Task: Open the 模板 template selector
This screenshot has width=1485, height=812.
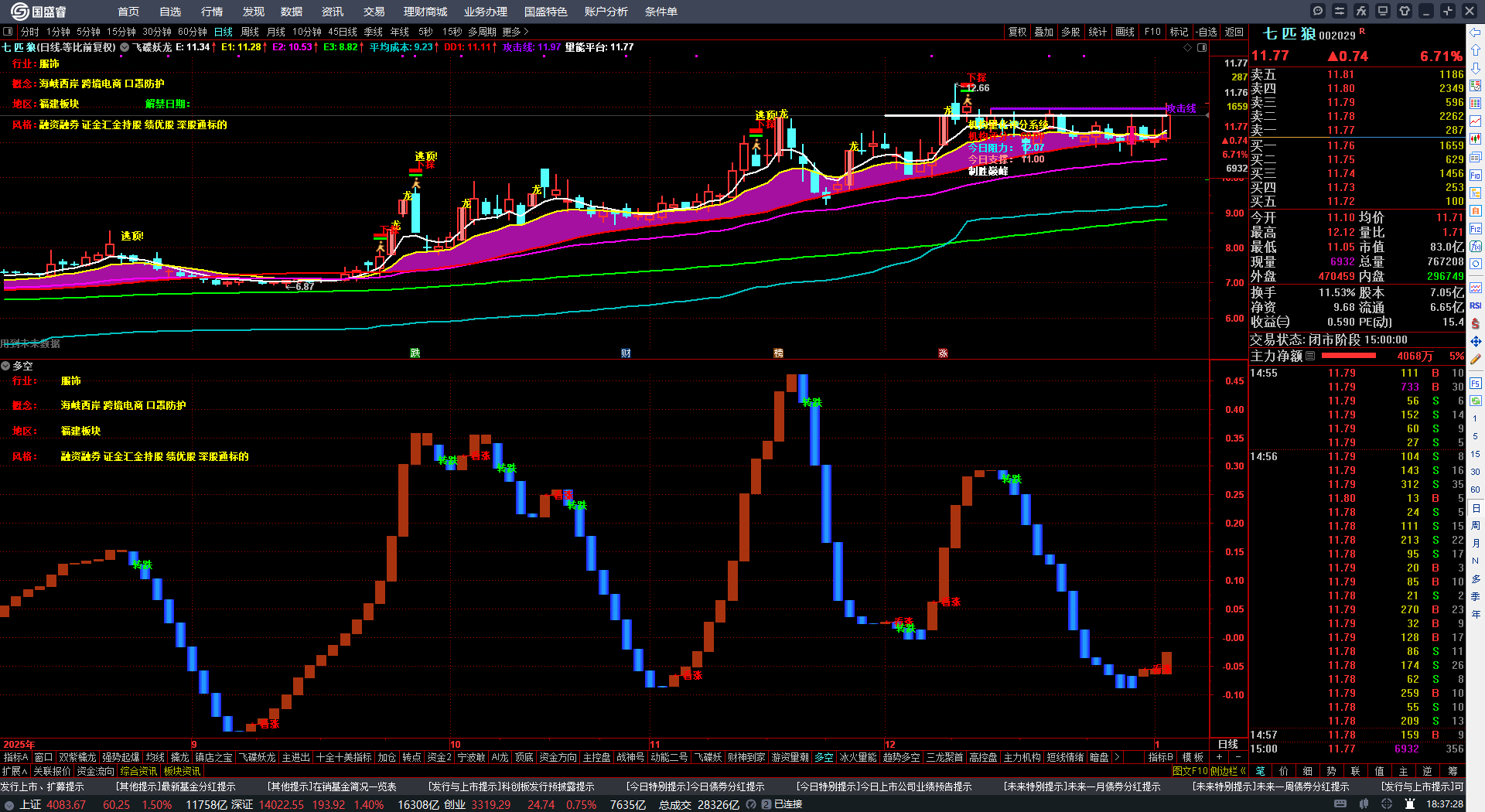Action: [1193, 757]
